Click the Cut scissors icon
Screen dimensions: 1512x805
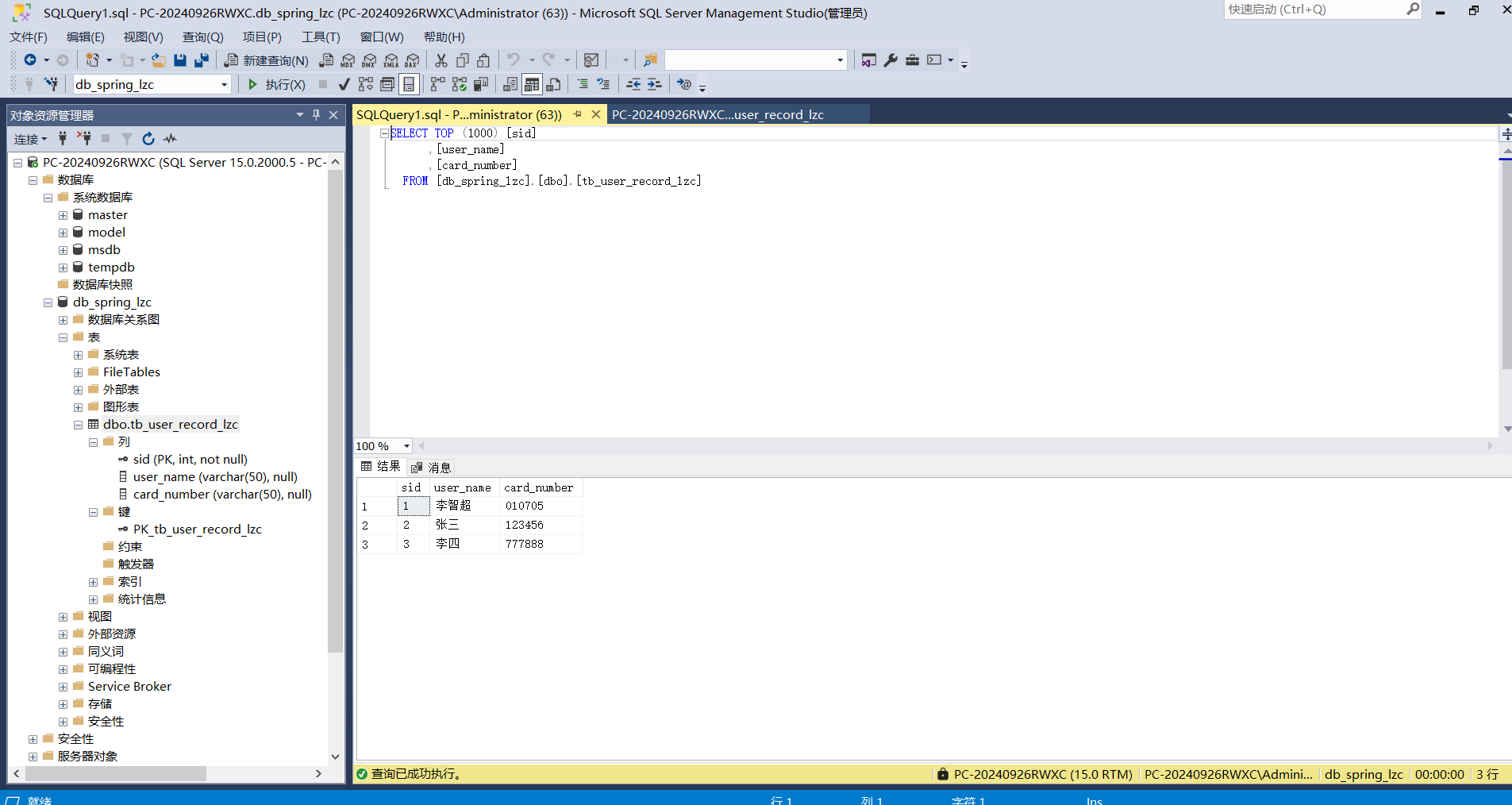click(441, 60)
